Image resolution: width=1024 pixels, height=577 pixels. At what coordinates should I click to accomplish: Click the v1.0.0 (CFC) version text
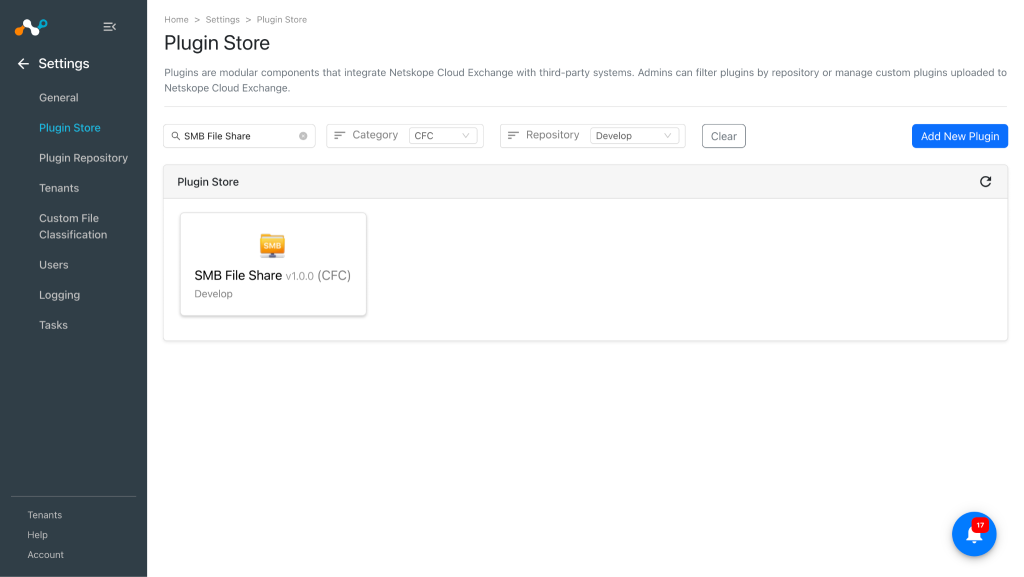(318, 275)
